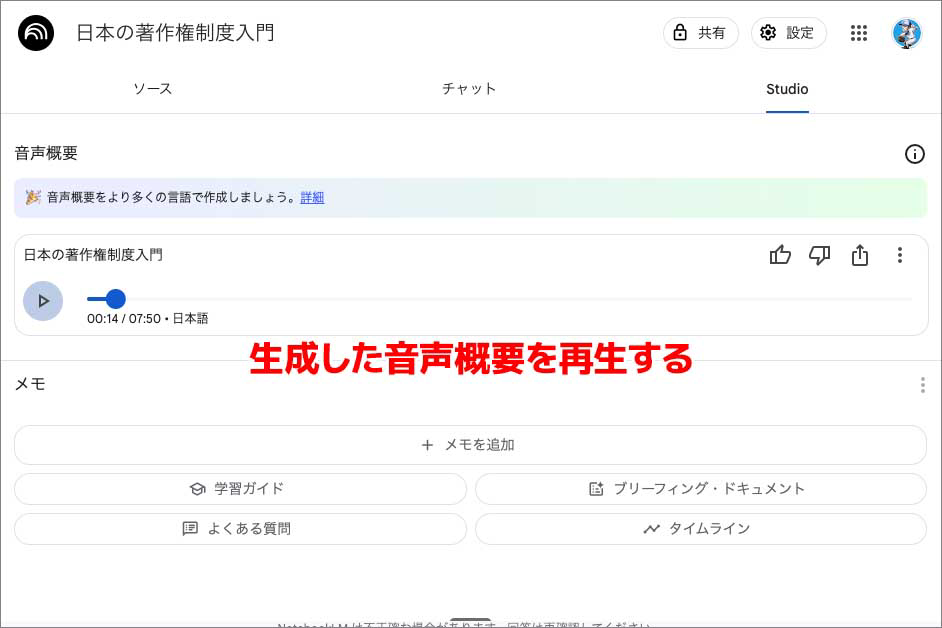This screenshot has height=628, width=942.
Task: Create a タイムライン timeline
Action: tap(700, 529)
